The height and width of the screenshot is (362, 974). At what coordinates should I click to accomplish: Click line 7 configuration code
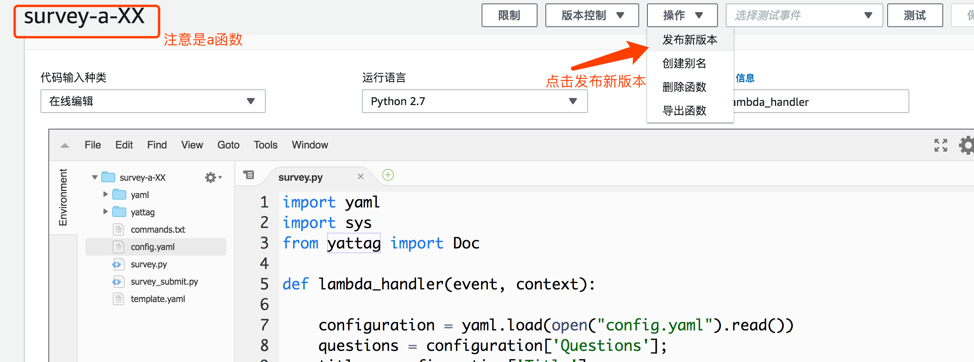(x=556, y=325)
